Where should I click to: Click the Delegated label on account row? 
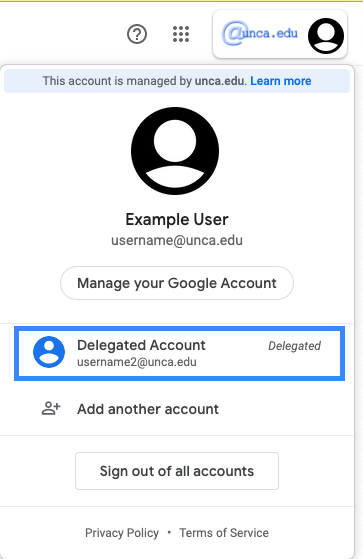(x=295, y=346)
